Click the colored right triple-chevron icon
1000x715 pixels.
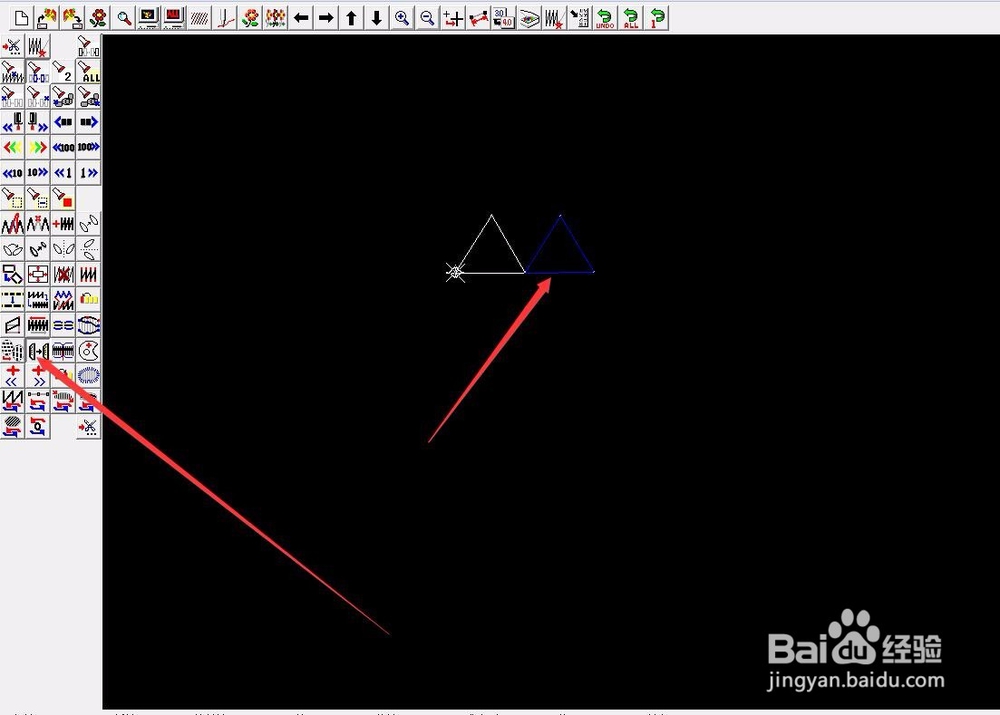point(38,147)
